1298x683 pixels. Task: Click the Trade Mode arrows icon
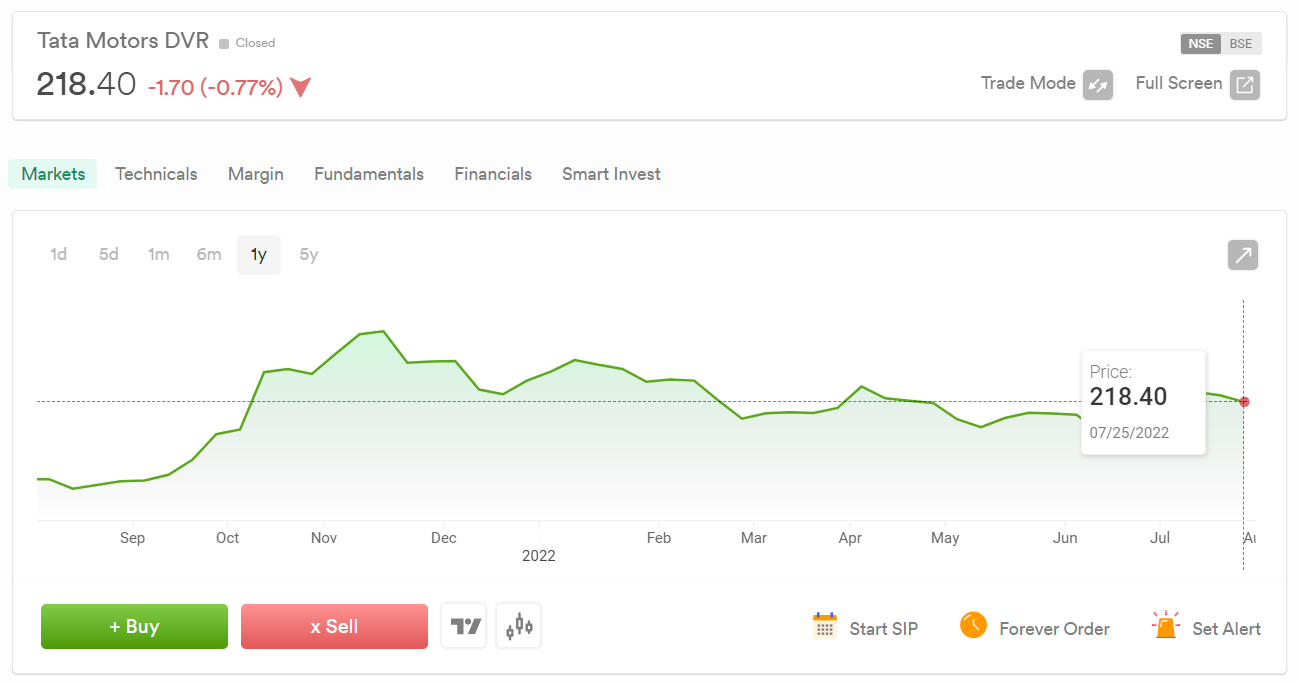[1098, 85]
